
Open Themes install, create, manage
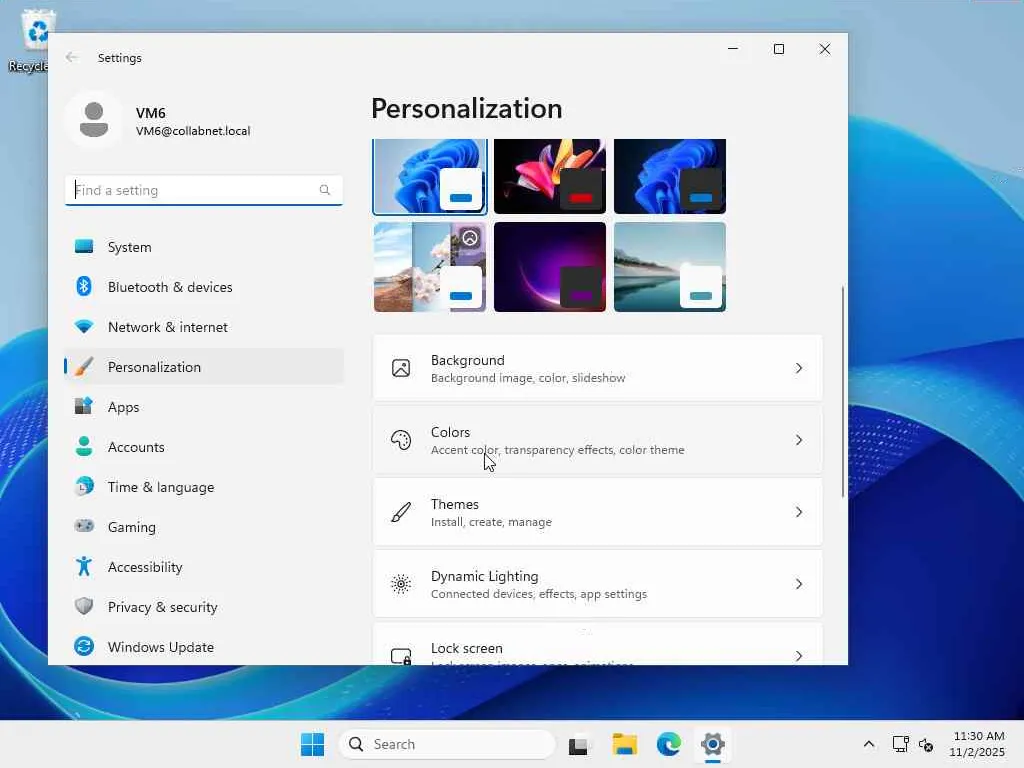pyautogui.click(x=598, y=512)
